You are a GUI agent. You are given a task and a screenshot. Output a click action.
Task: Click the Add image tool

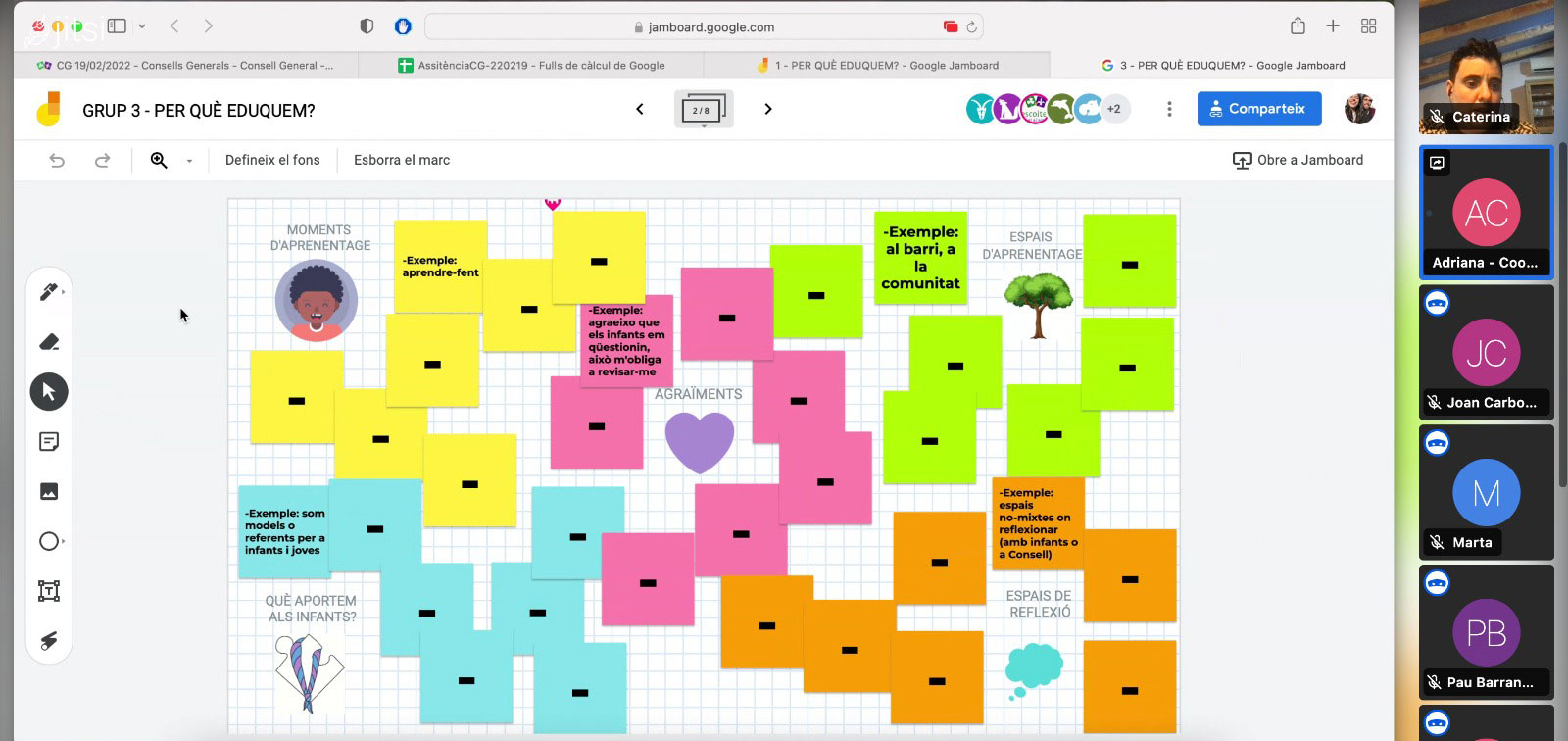click(x=49, y=492)
